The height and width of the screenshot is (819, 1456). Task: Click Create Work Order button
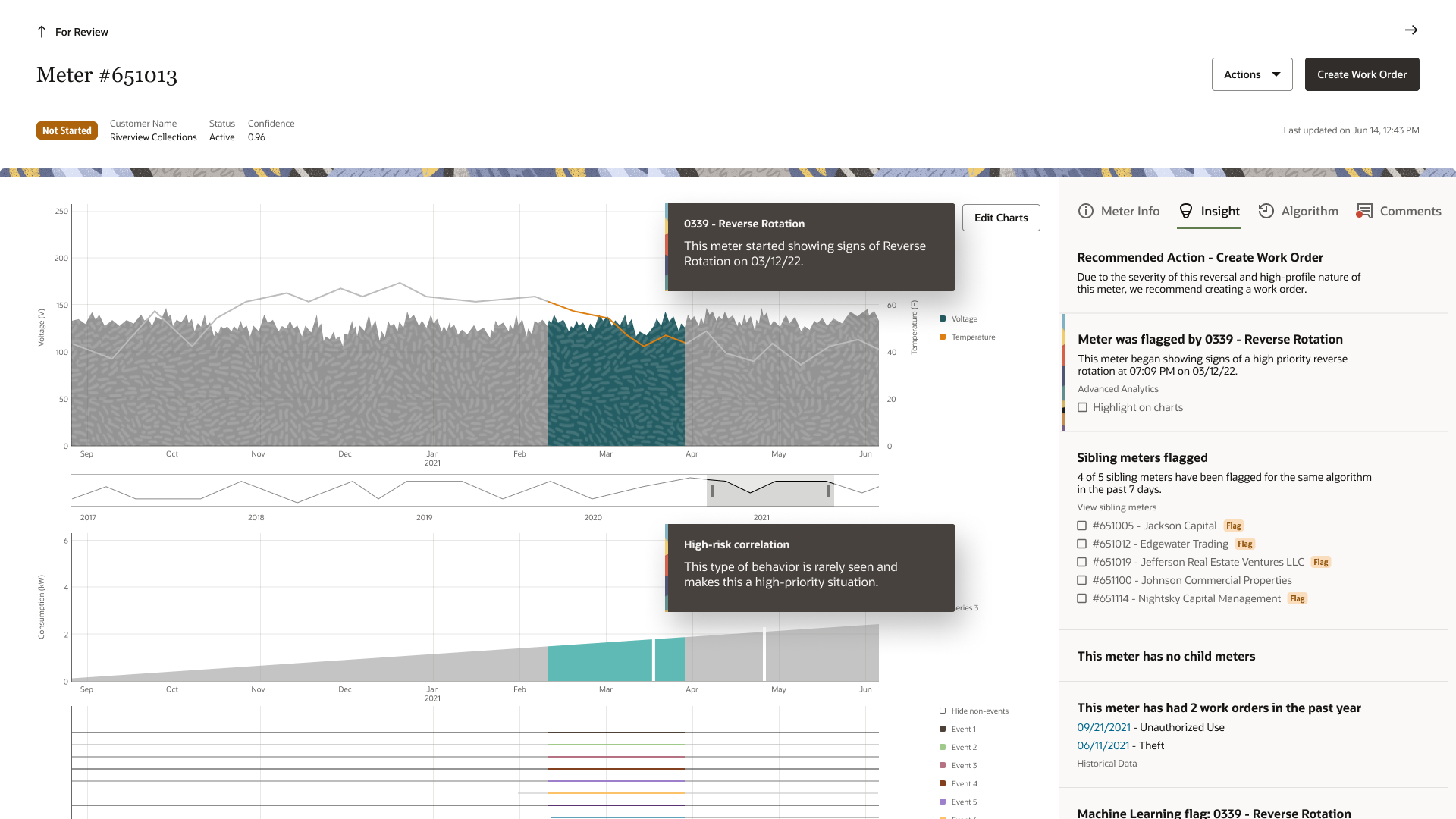pos(1362,74)
